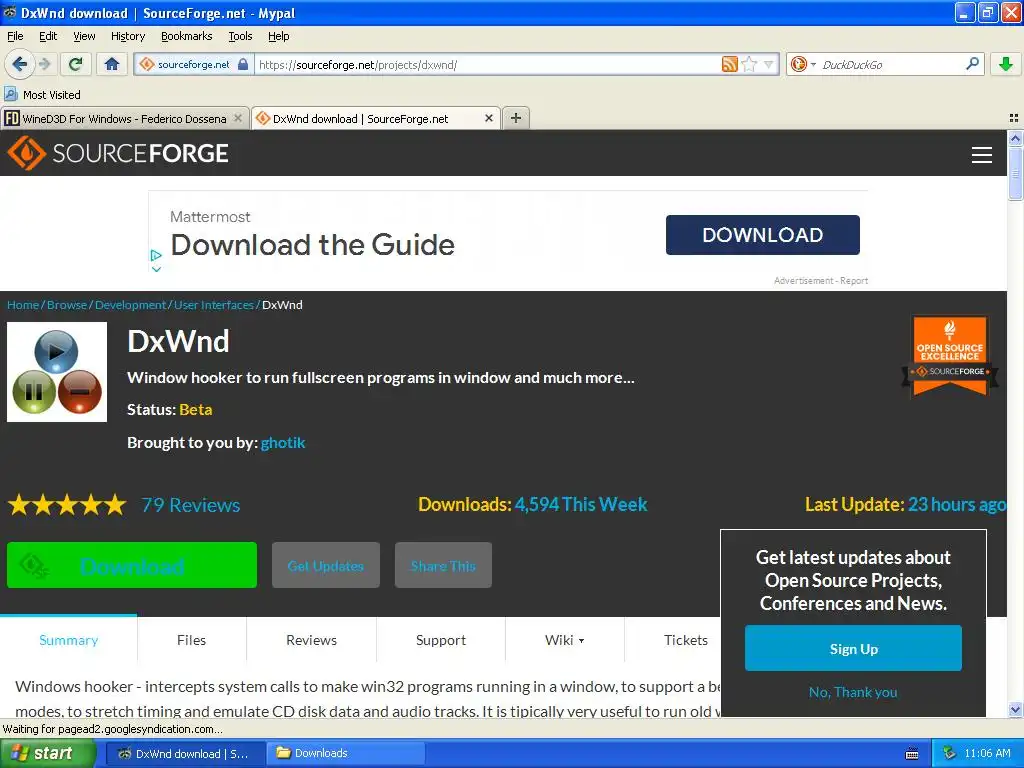The width and height of the screenshot is (1024, 768).
Task: Click the five-star rating
Action: (x=67, y=505)
